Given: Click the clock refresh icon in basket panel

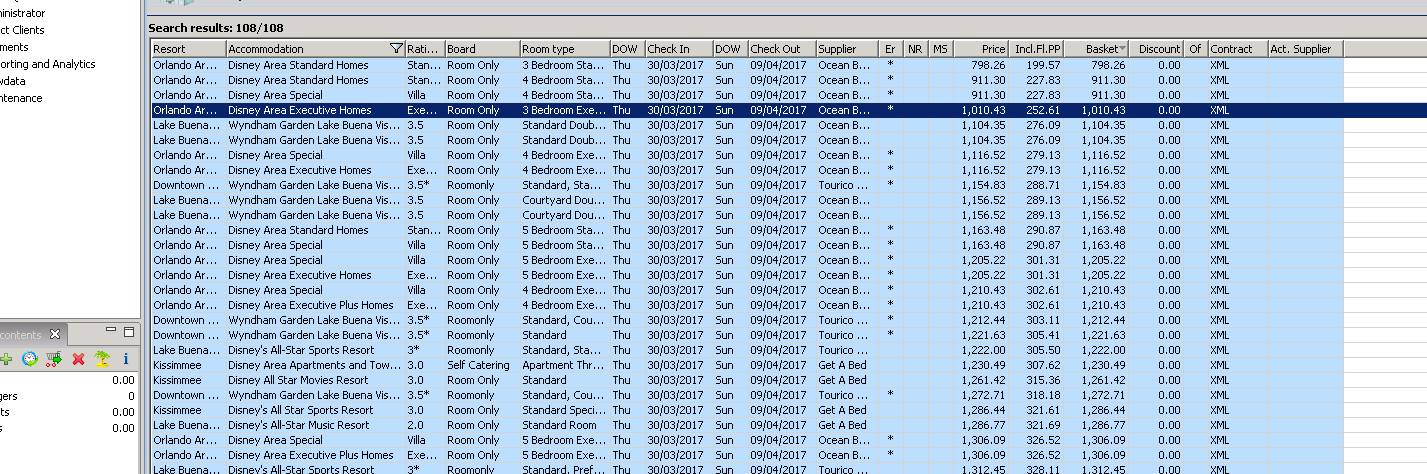Looking at the screenshot, I should 30,358.
